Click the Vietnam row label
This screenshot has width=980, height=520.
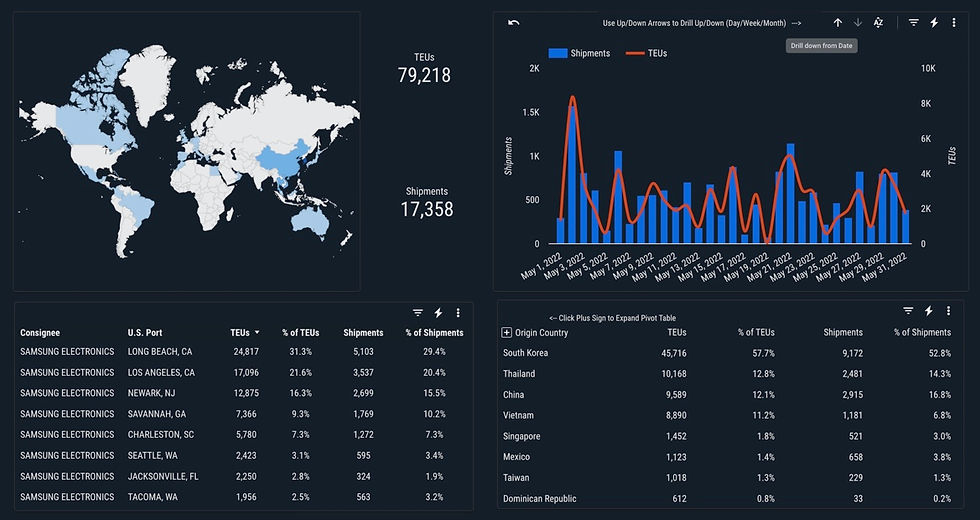coord(518,415)
